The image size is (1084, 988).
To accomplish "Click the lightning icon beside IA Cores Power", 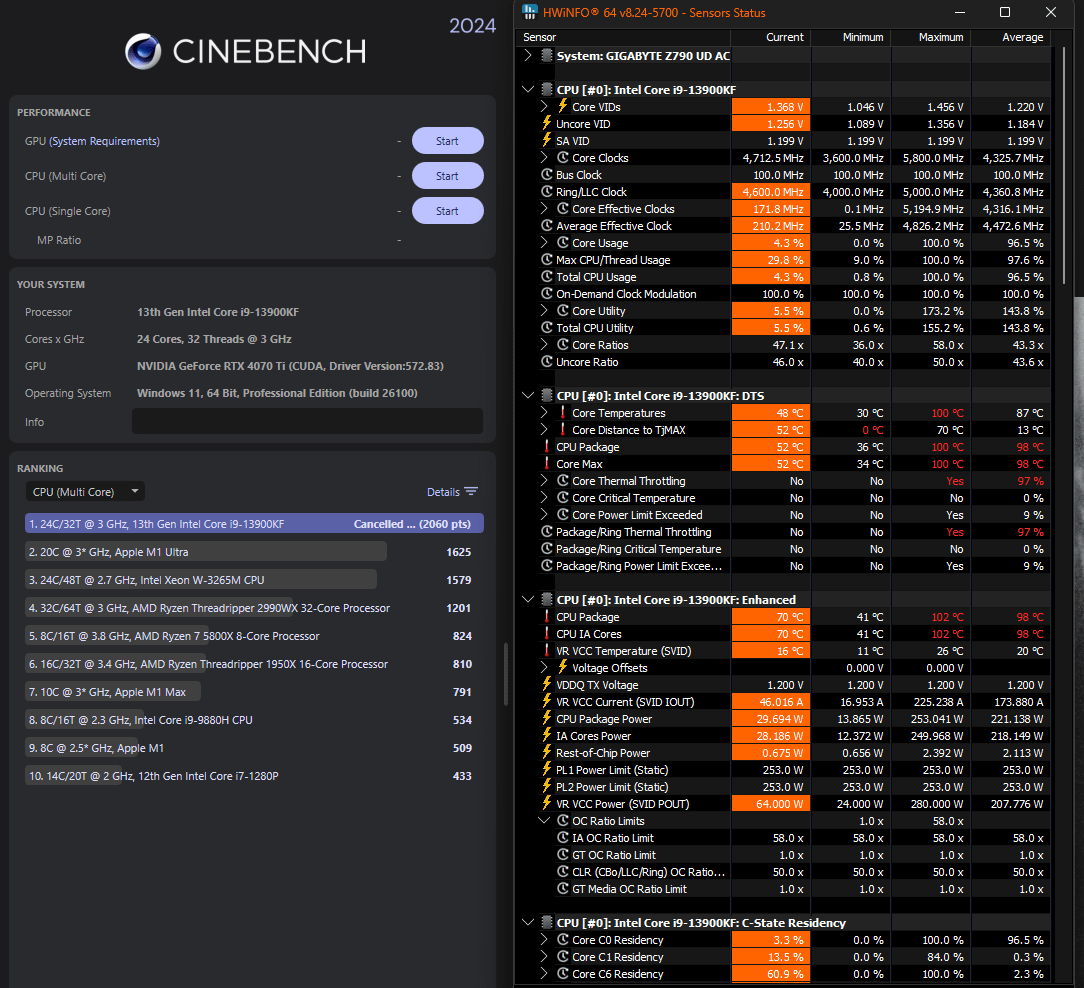I will point(547,736).
